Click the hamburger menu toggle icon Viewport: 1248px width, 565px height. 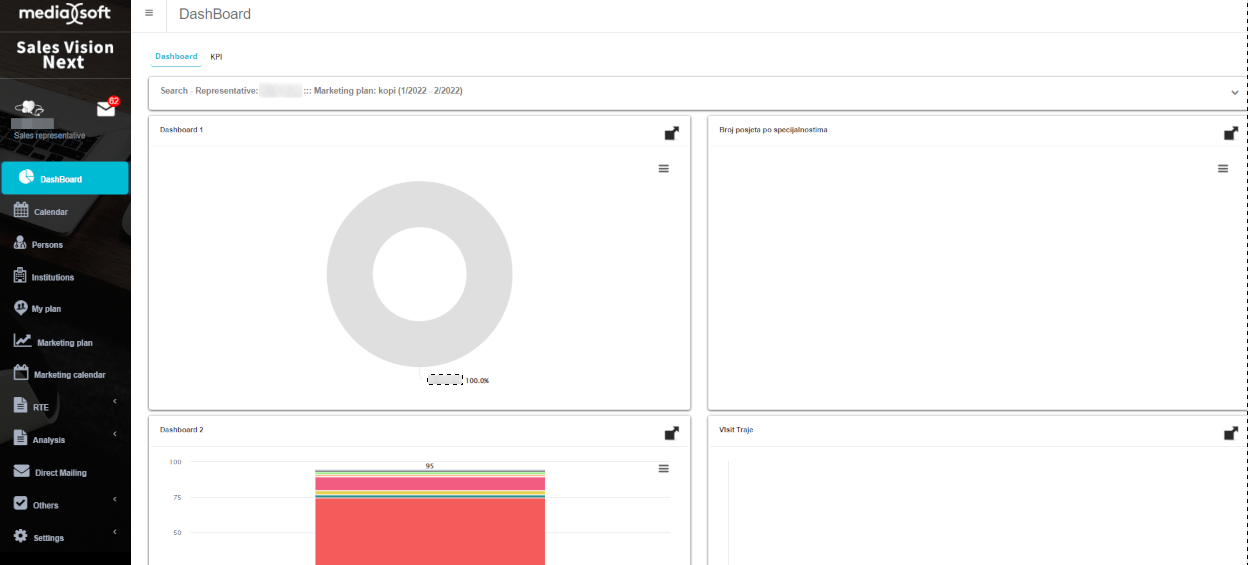click(x=149, y=13)
